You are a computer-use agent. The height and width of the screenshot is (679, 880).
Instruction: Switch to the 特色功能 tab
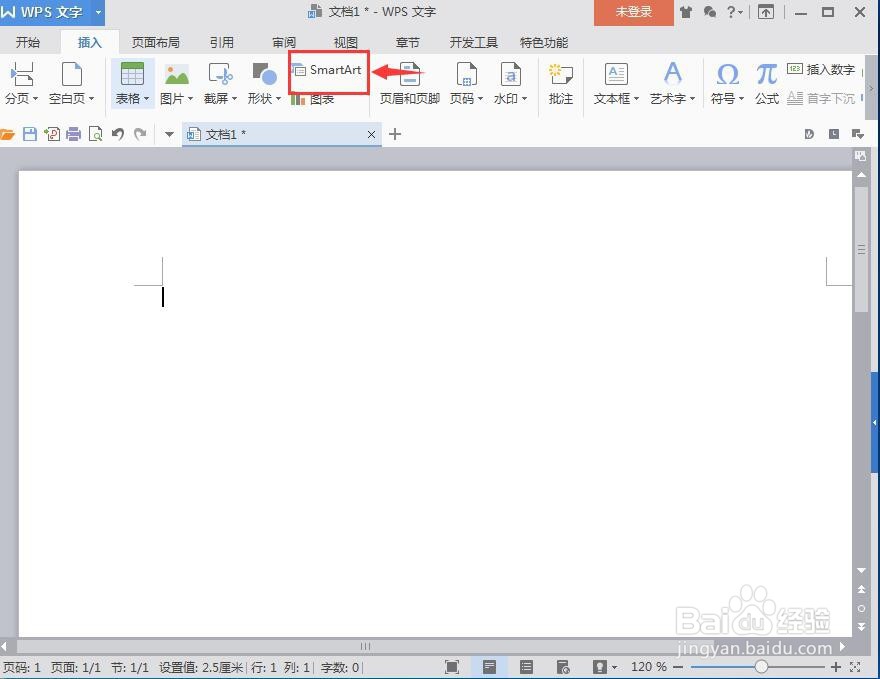point(544,43)
